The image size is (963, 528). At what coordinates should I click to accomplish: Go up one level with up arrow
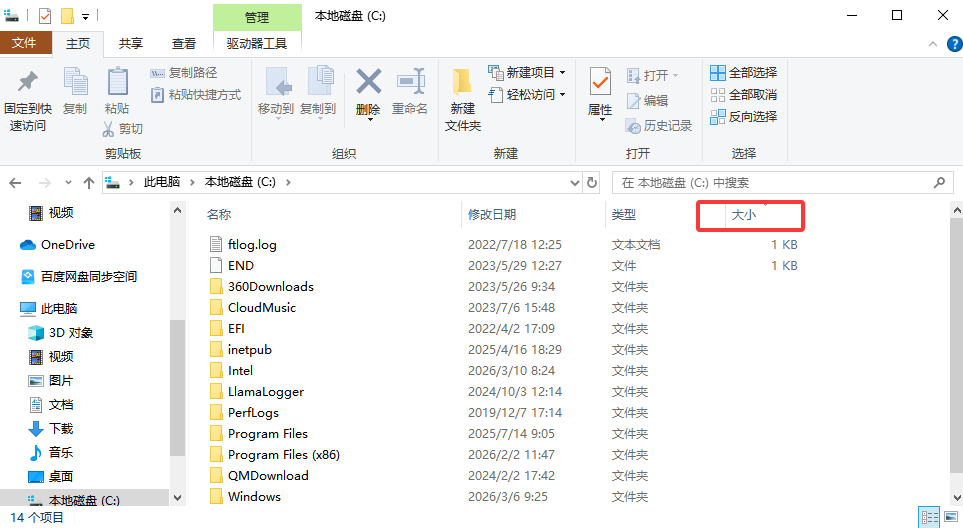[x=89, y=183]
